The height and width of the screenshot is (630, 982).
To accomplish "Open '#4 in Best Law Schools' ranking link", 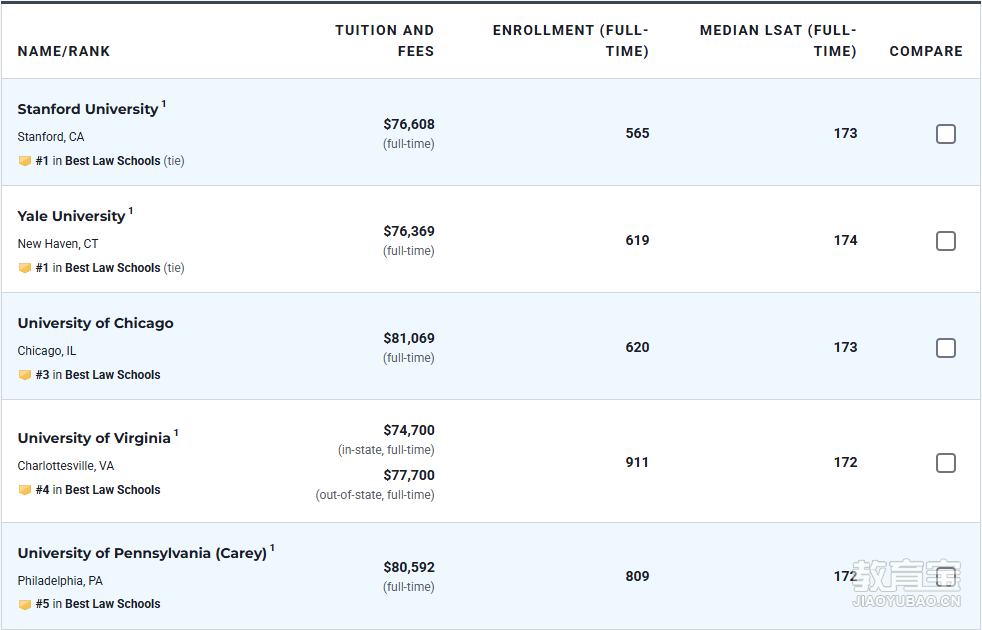I will click(x=98, y=490).
